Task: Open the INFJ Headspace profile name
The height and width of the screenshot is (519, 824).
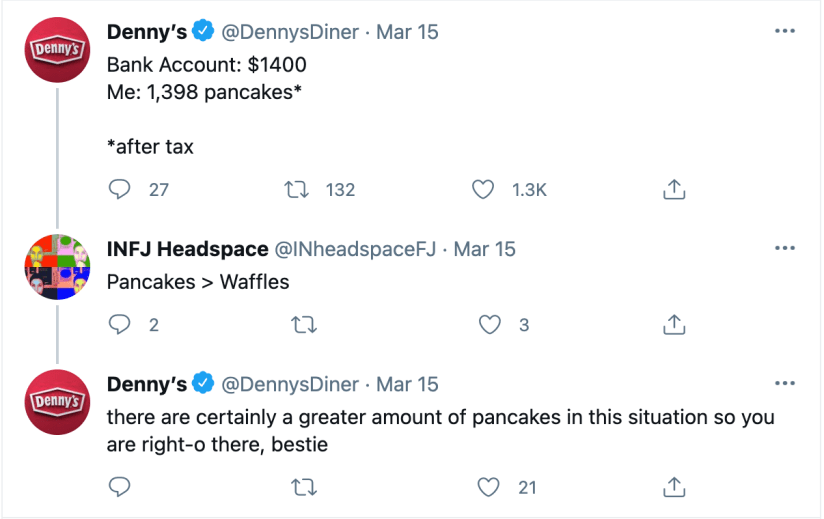Action: point(187,249)
